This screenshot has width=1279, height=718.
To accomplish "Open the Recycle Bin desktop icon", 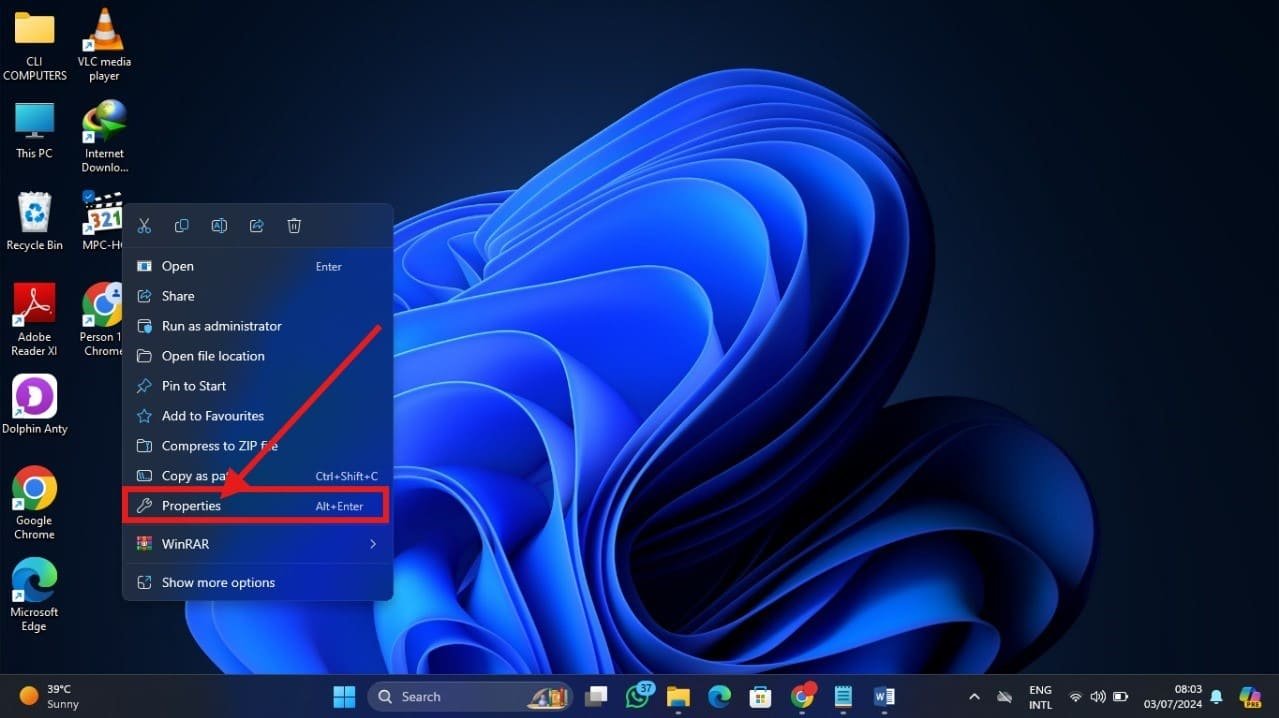I will pos(35,221).
